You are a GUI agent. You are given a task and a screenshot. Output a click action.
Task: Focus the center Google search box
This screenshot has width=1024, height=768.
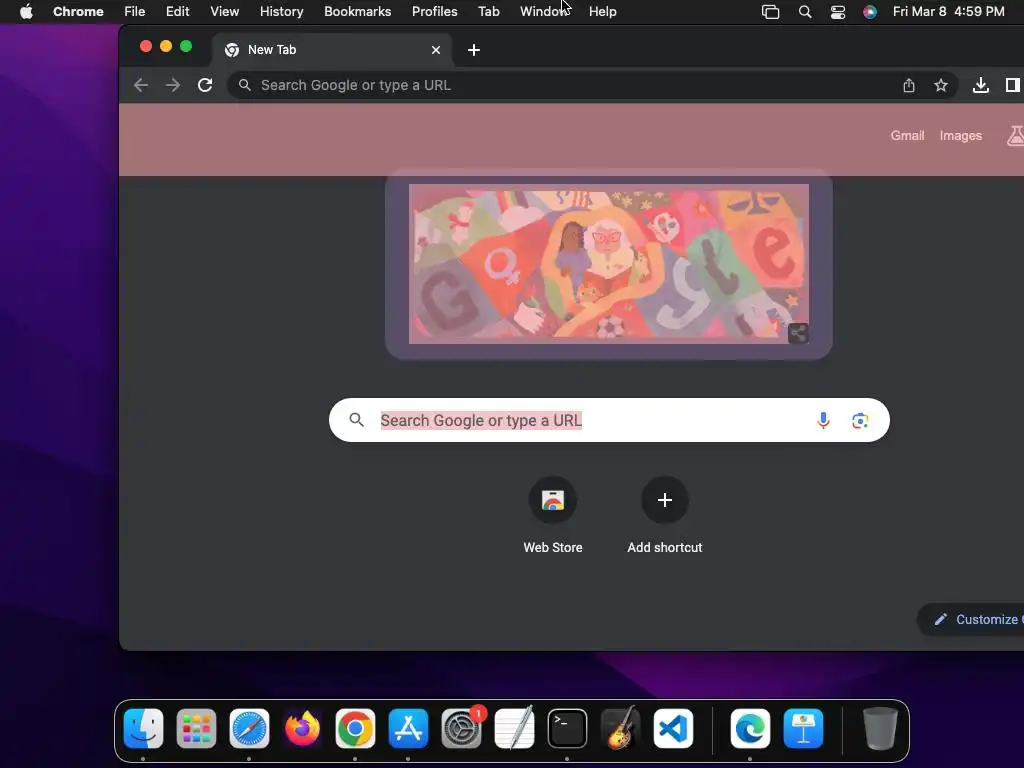point(609,421)
